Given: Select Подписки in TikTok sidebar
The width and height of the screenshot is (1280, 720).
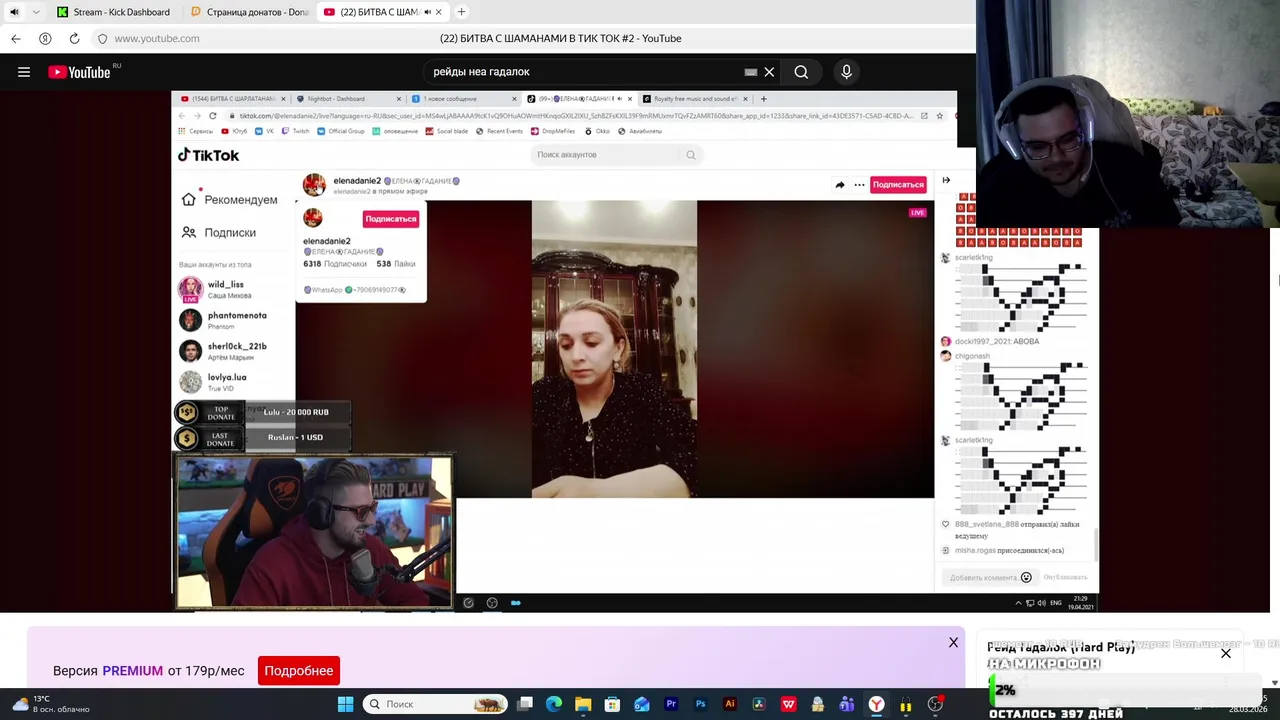Looking at the screenshot, I should click(219, 233).
